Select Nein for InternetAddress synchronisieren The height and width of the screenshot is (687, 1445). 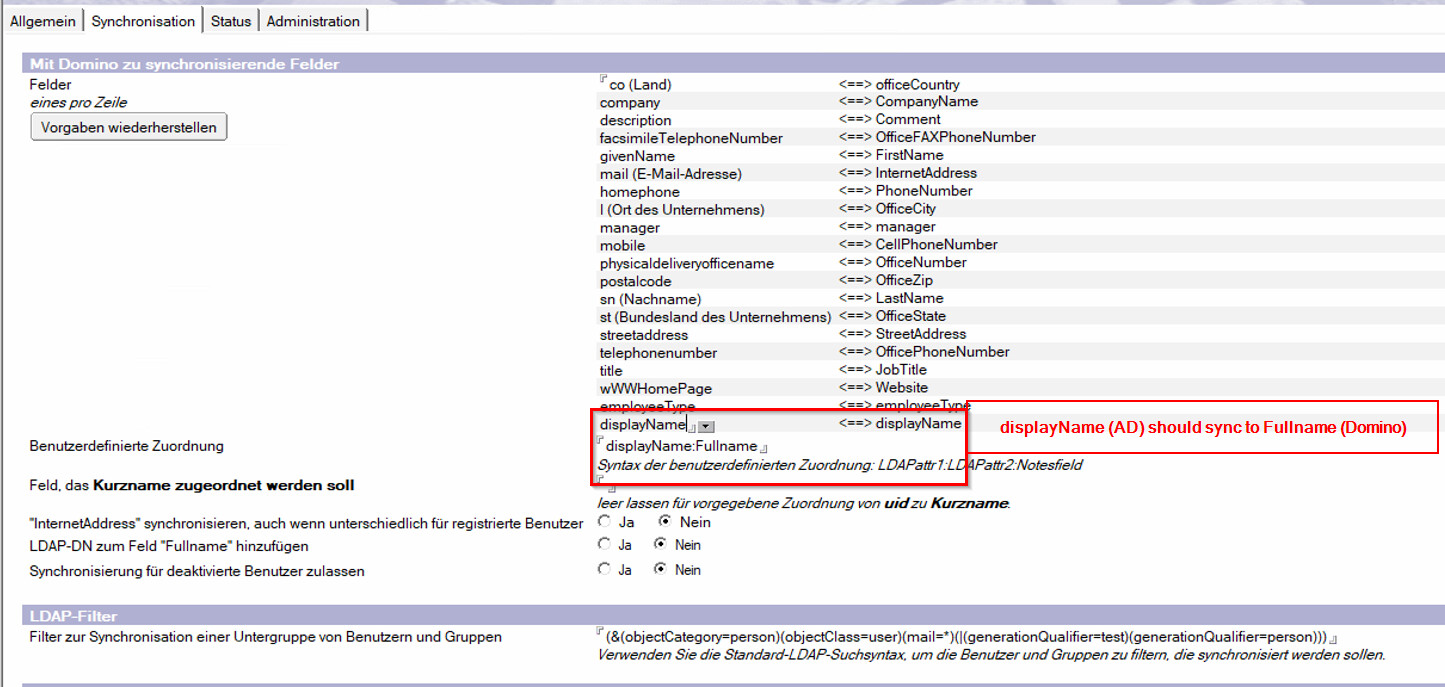[664, 522]
